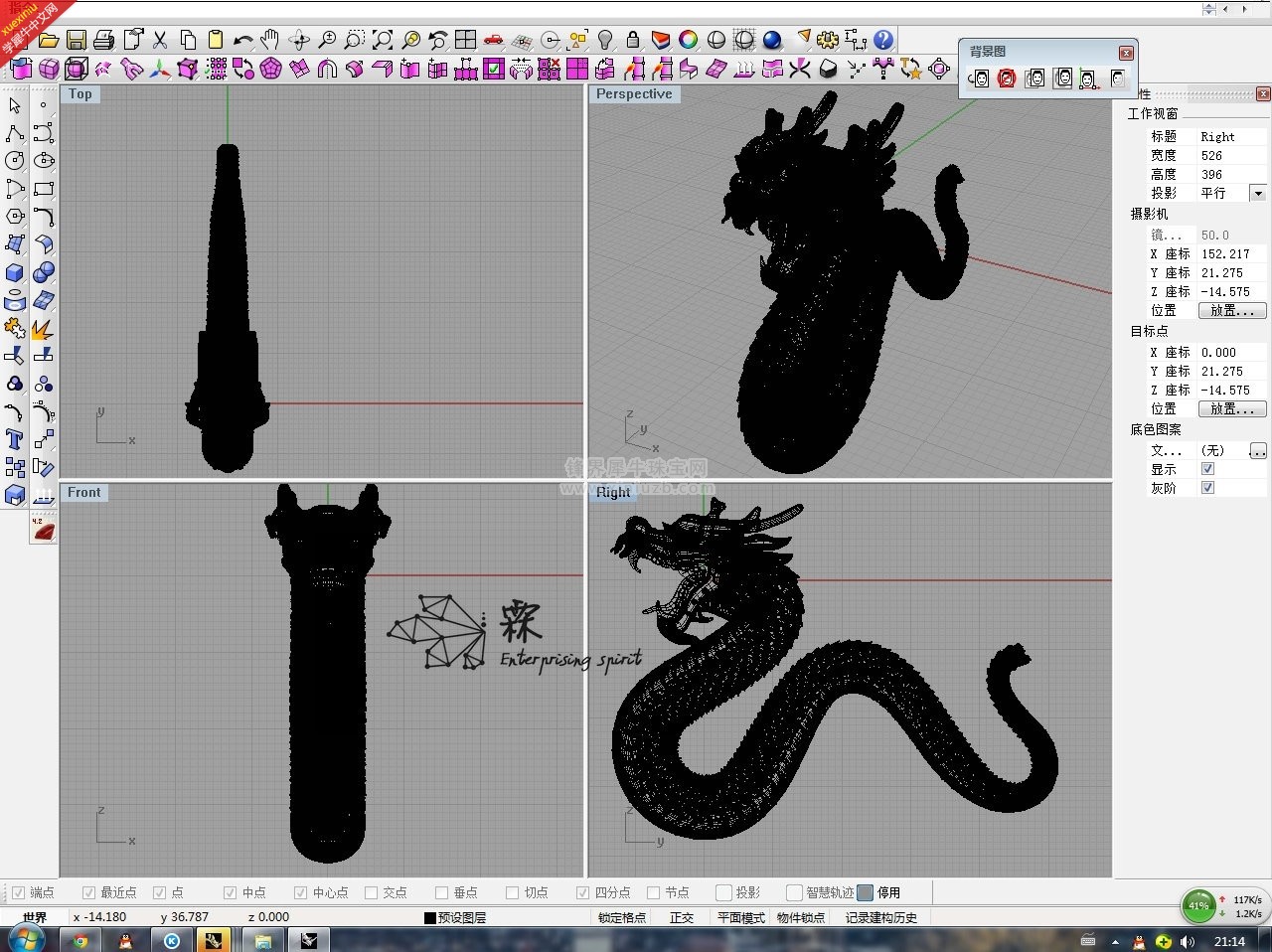1272x952 pixels.
Task: Toggle 锁定格点 grid snap in status bar
Action: pyautogui.click(x=622, y=918)
